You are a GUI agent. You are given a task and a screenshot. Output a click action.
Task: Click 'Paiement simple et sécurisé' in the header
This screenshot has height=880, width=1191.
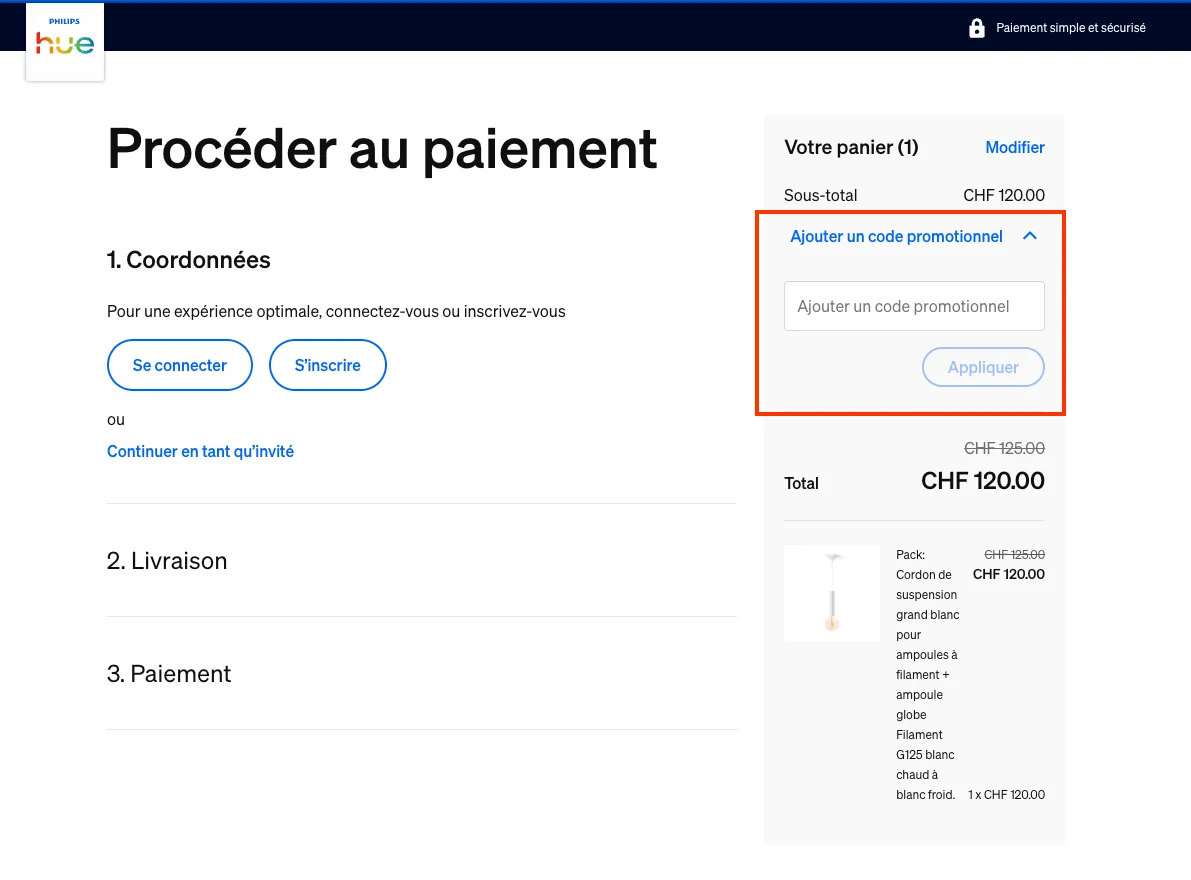click(1071, 27)
